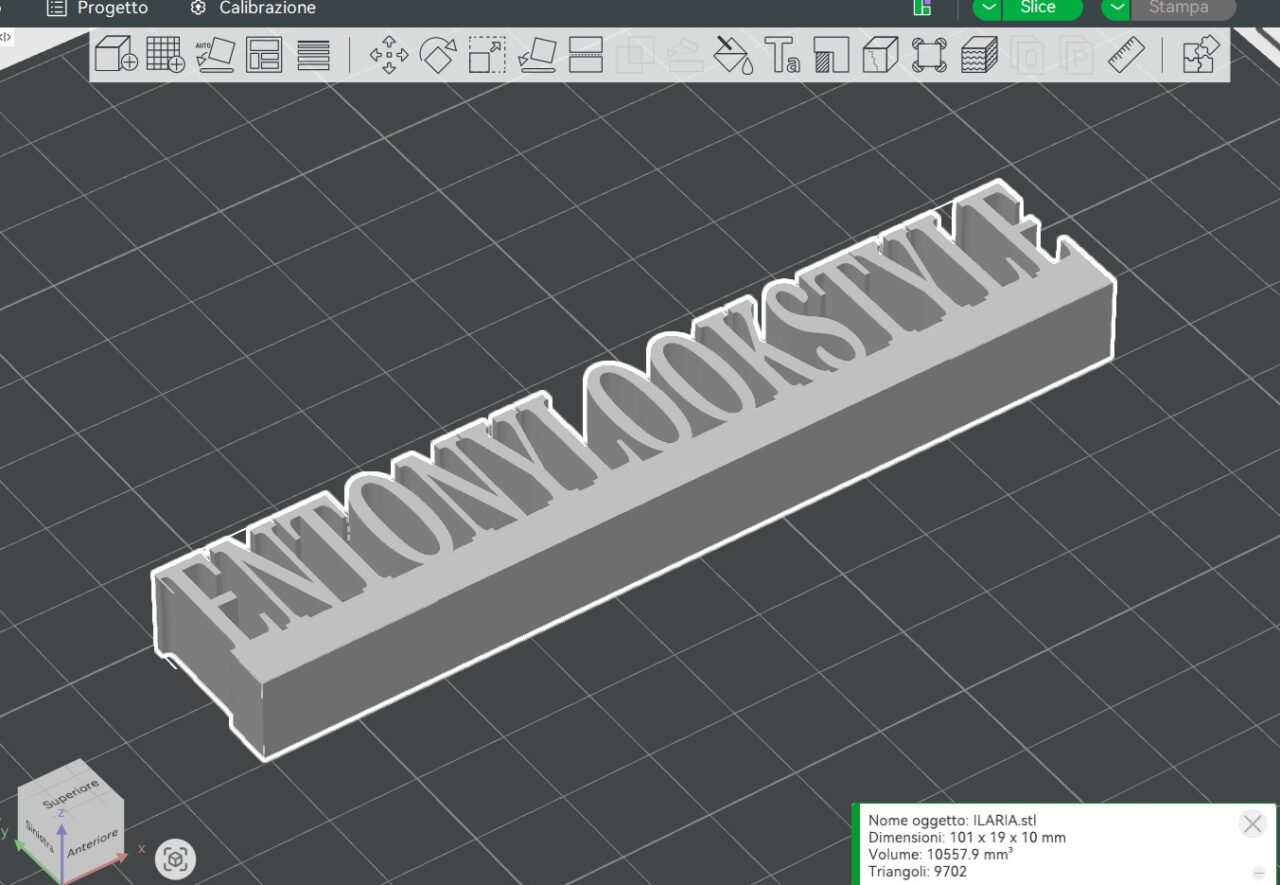Toggle the Assembly view puzzle icon
The image size is (1280, 885).
coord(1200,54)
